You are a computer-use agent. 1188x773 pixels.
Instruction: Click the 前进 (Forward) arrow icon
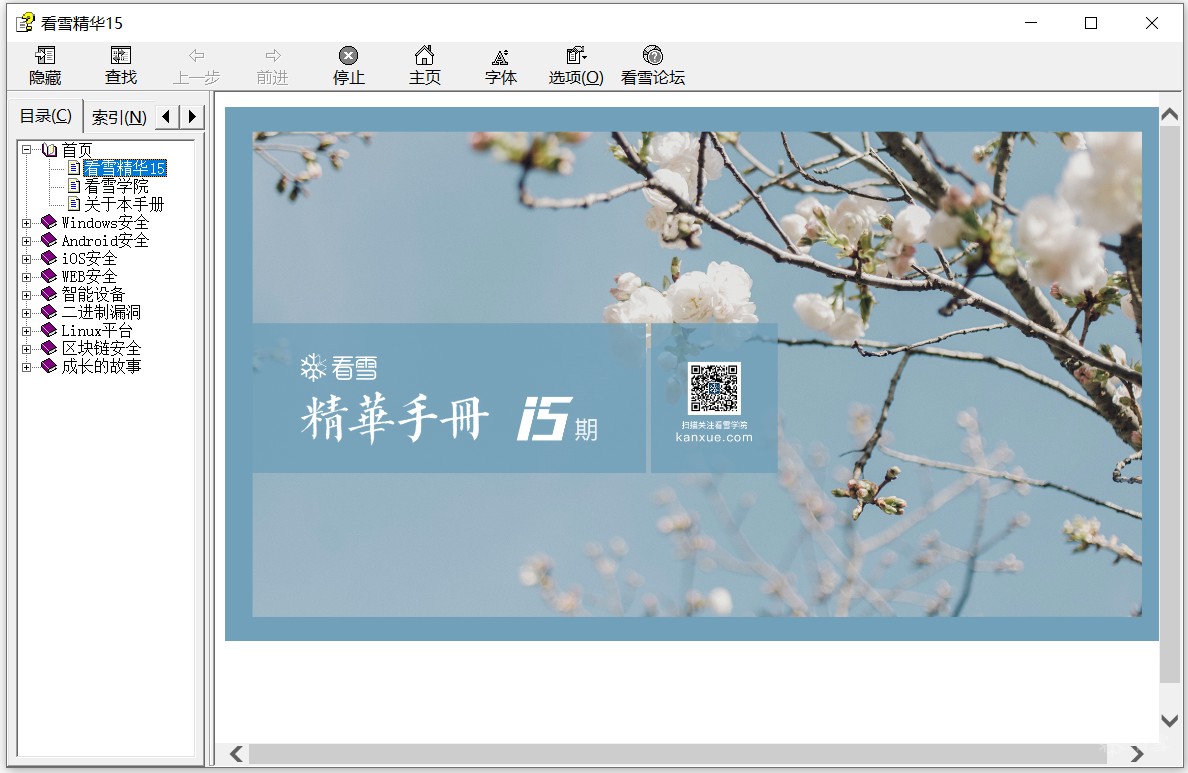[x=273, y=55]
